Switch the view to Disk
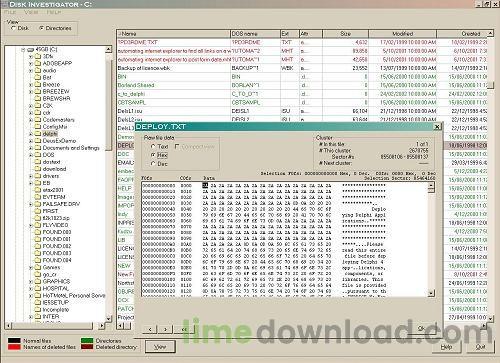This screenshot has width=500, height=363. tap(13, 28)
